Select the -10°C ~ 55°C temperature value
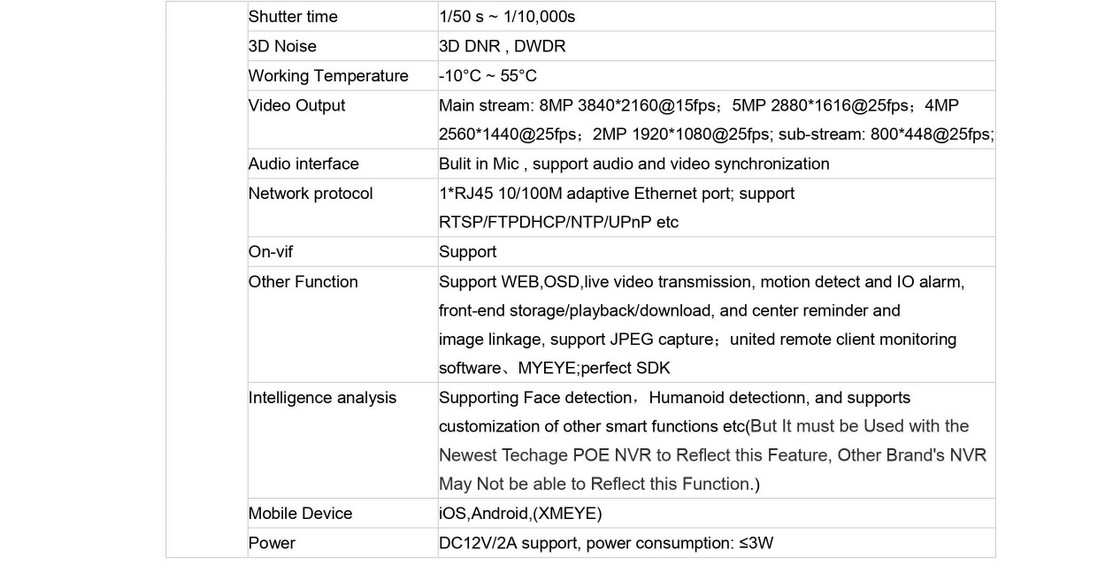 pyautogui.click(x=488, y=76)
